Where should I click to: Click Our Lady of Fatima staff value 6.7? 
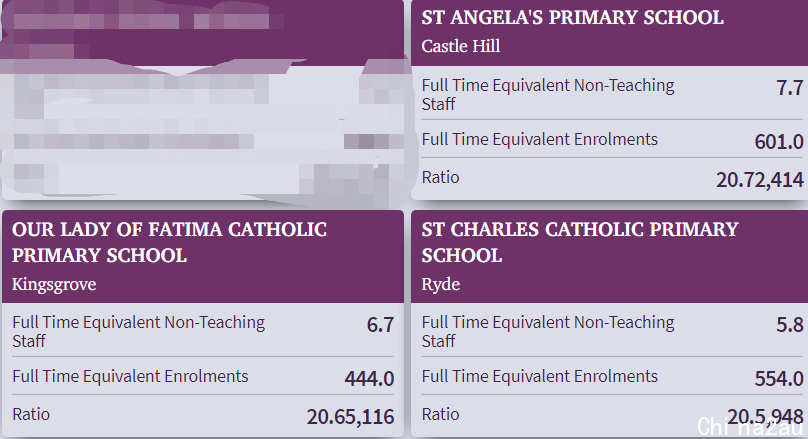tap(380, 325)
